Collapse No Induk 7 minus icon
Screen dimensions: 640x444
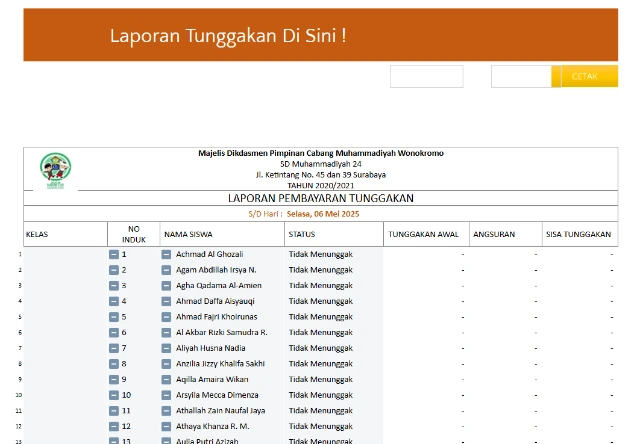point(114,349)
